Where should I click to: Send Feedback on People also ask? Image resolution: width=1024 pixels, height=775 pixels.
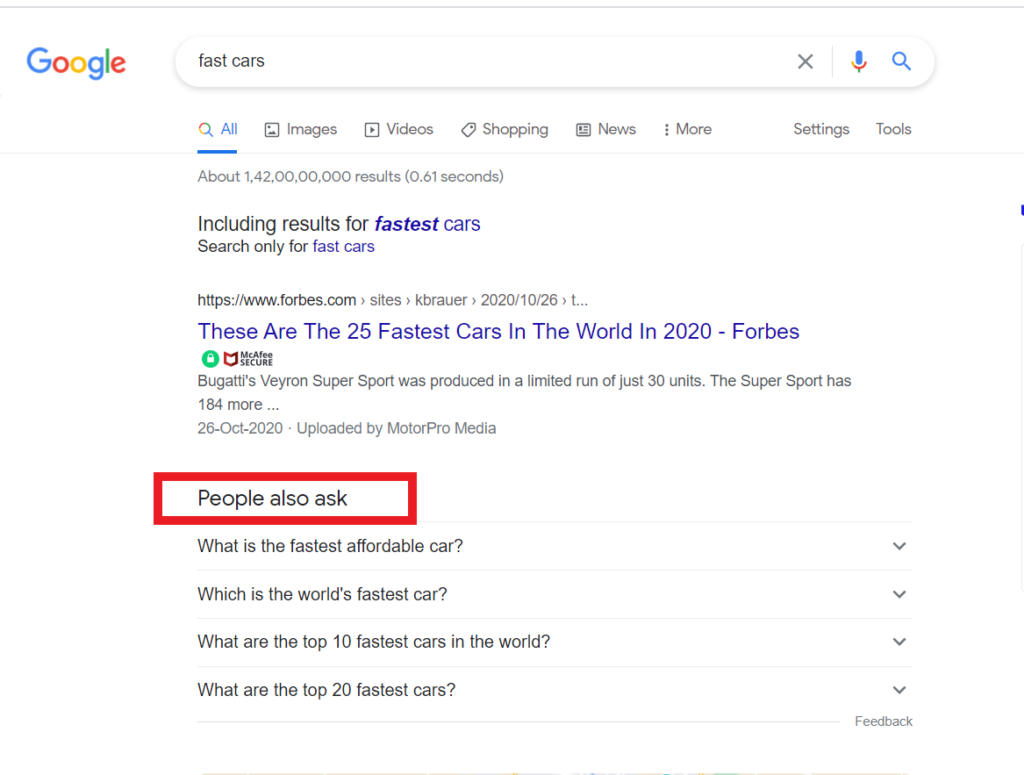883,720
